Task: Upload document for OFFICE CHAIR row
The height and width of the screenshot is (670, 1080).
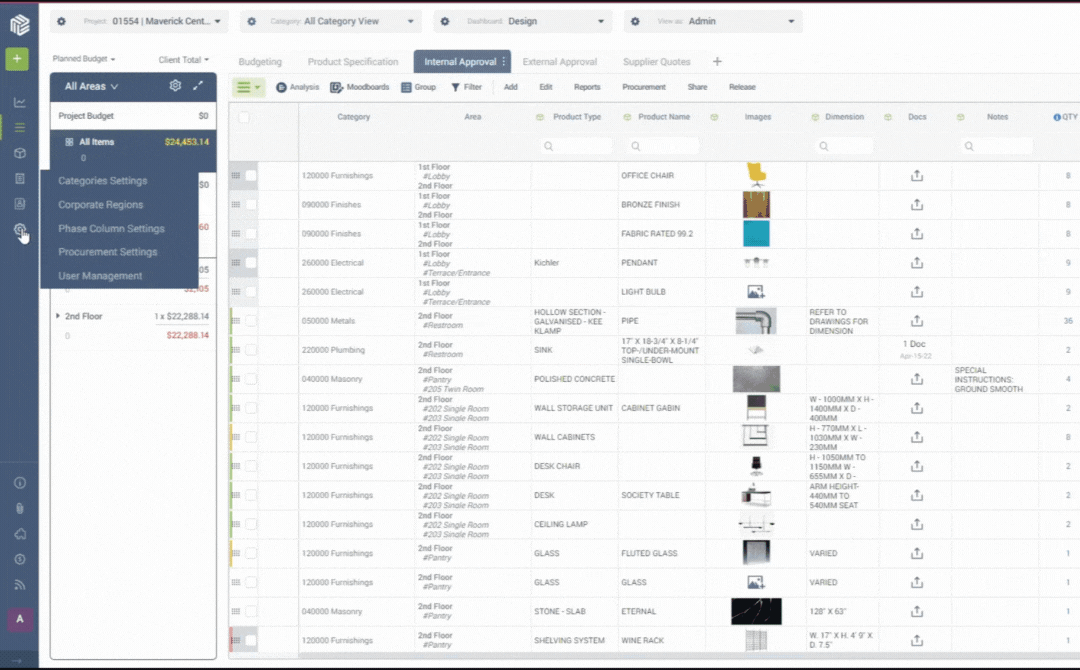Action: (x=916, y=176)
